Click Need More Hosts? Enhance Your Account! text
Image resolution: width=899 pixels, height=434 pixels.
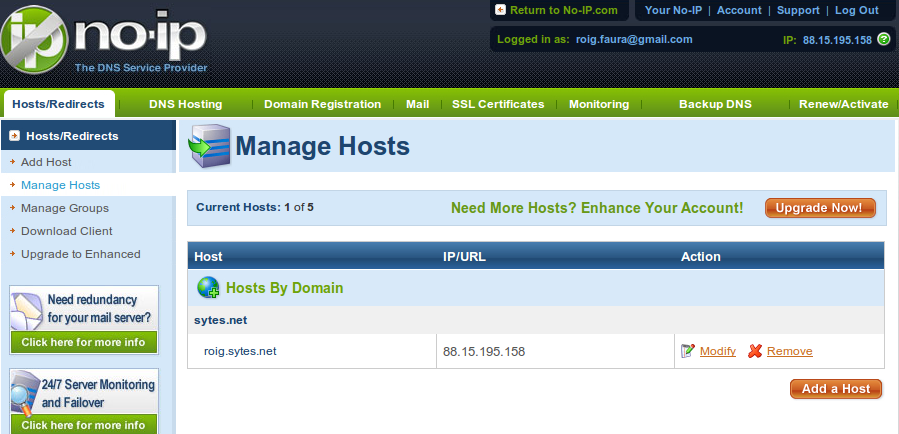click(x=597, y=208)
